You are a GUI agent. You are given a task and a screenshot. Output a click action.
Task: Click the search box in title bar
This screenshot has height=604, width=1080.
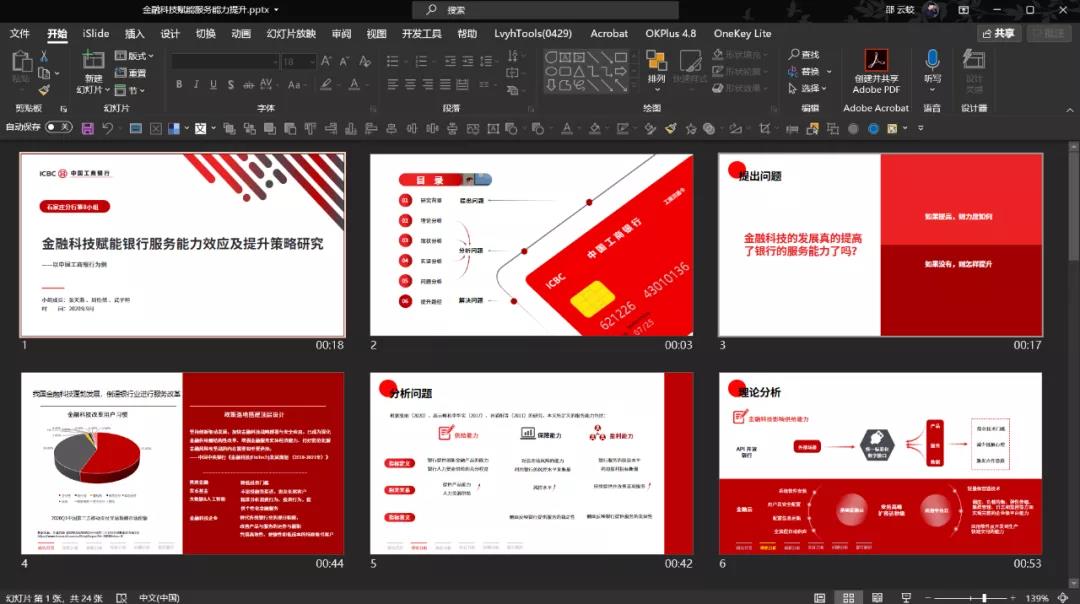(545, 10)
